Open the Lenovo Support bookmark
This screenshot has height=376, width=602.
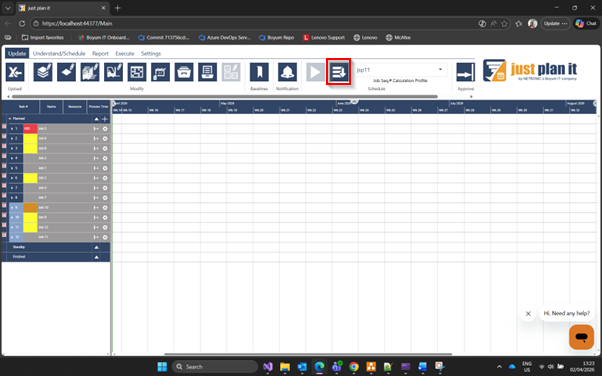tap(324, 38)
